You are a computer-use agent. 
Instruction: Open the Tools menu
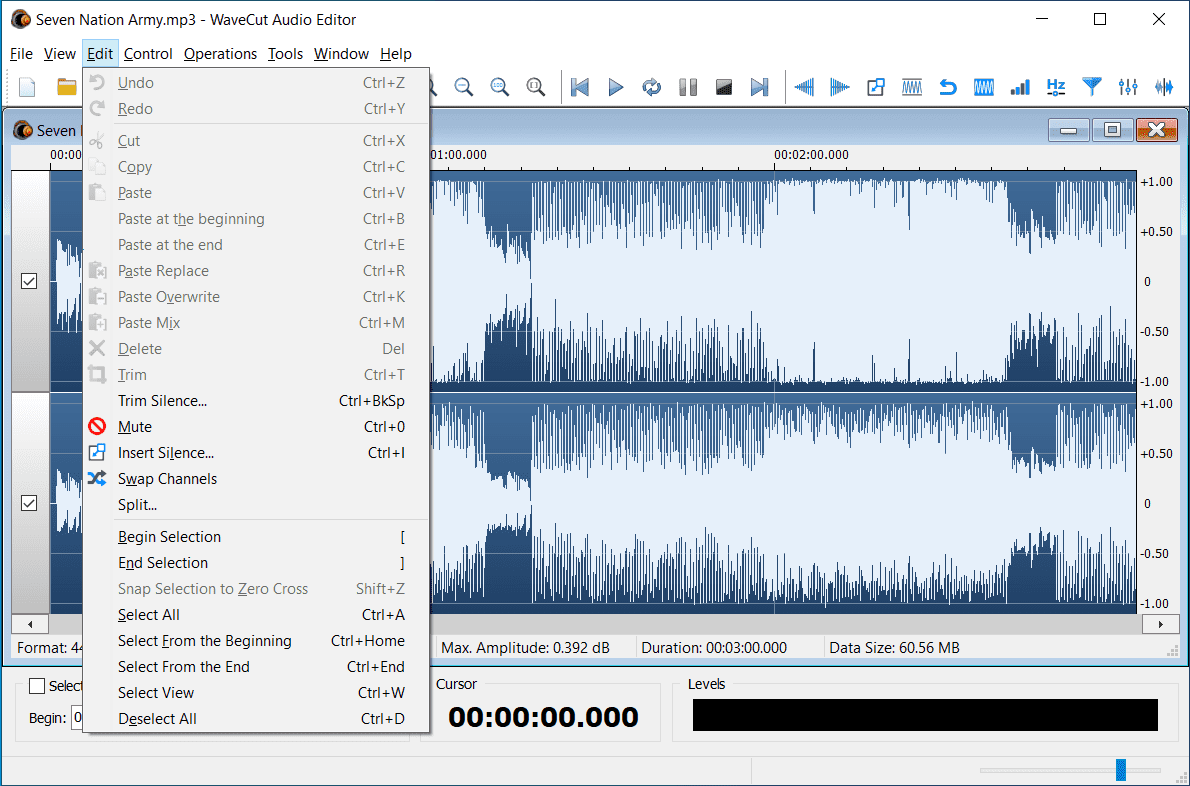click(x=285, y=54)
